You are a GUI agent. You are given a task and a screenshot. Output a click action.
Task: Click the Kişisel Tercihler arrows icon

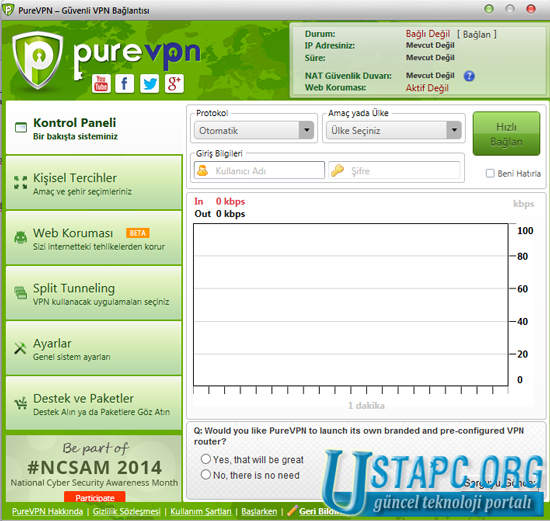[x=20, y=182]
